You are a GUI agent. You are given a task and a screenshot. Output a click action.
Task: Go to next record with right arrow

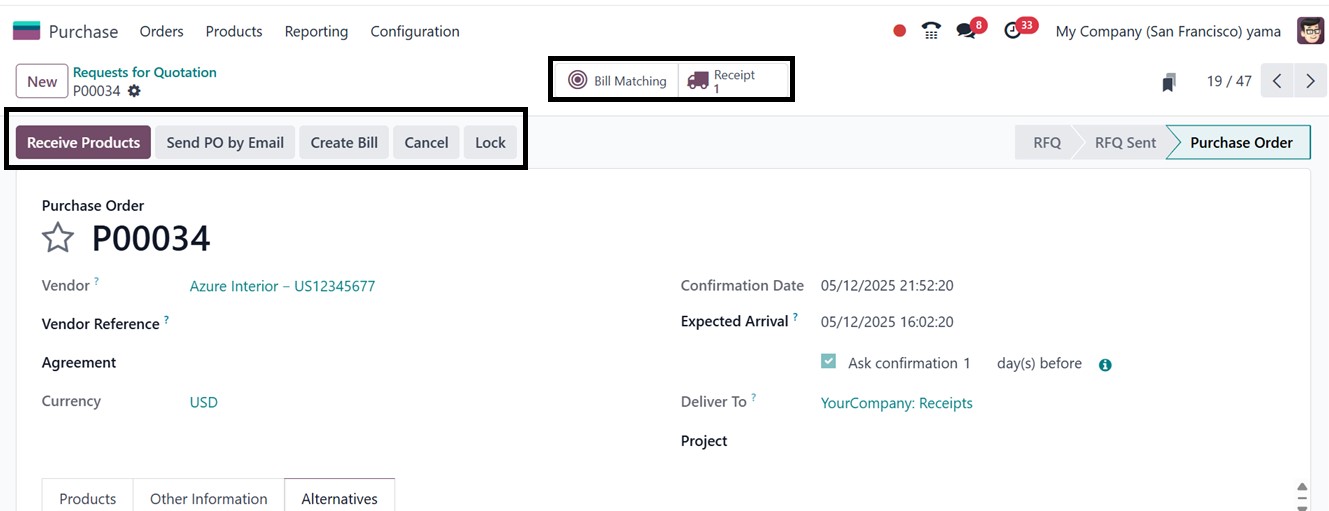click(1310, 81)
